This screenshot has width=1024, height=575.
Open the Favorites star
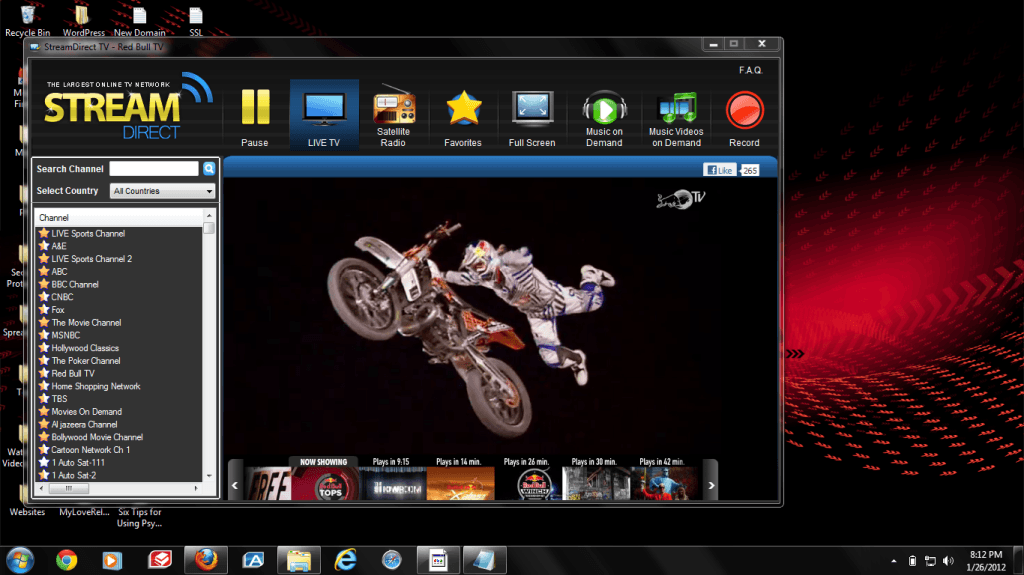(463, 118)
